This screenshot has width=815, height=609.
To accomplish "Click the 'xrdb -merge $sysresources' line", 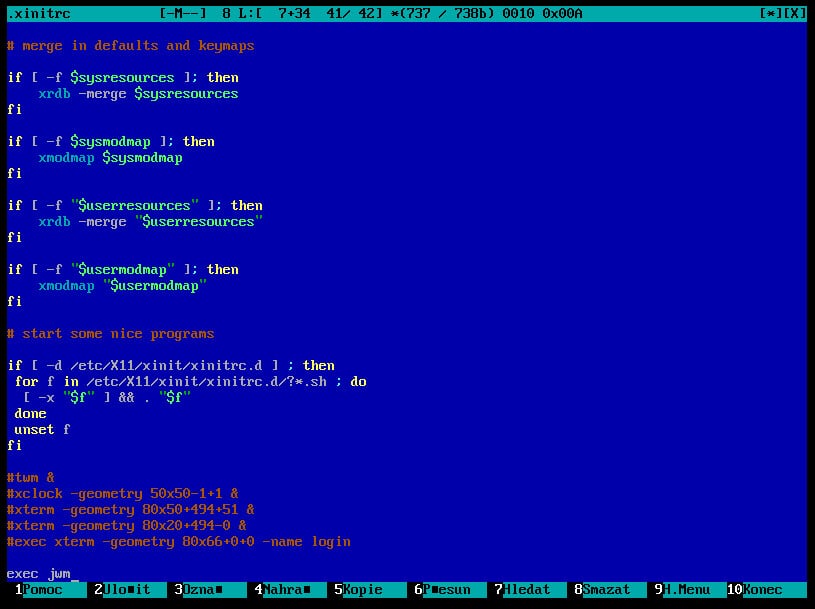I will click(138, 94).
